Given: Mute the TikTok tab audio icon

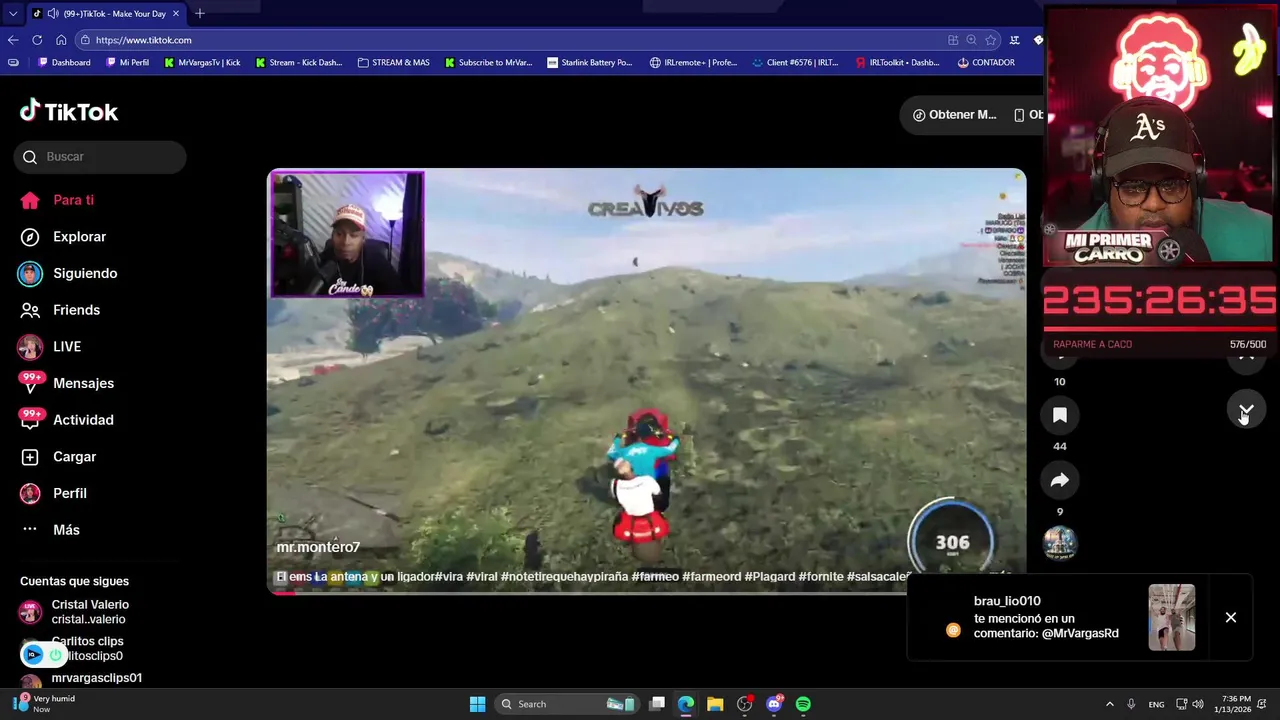Looking at the screenshot, I should [x=51, y=14].
